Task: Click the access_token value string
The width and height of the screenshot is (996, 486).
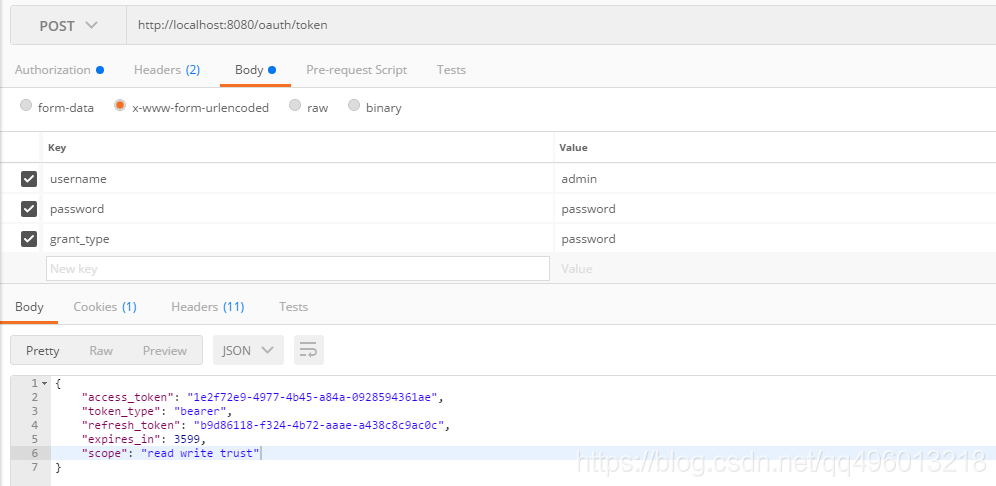Action: 313,397
